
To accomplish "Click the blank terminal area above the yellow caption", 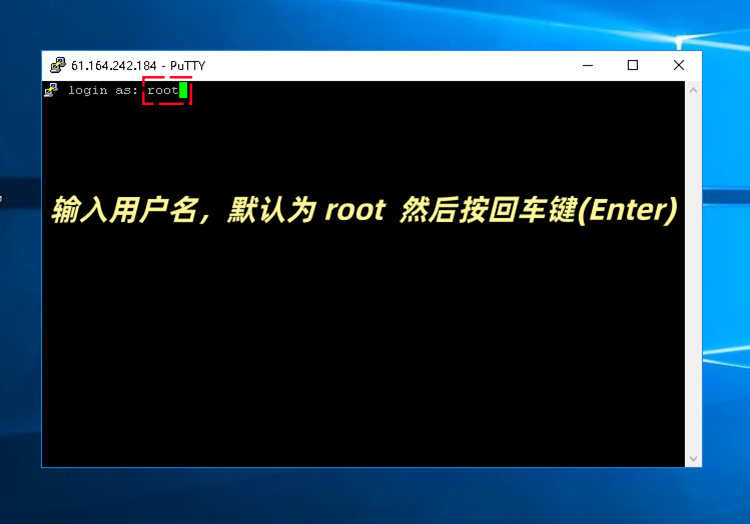I will [400, 140].
